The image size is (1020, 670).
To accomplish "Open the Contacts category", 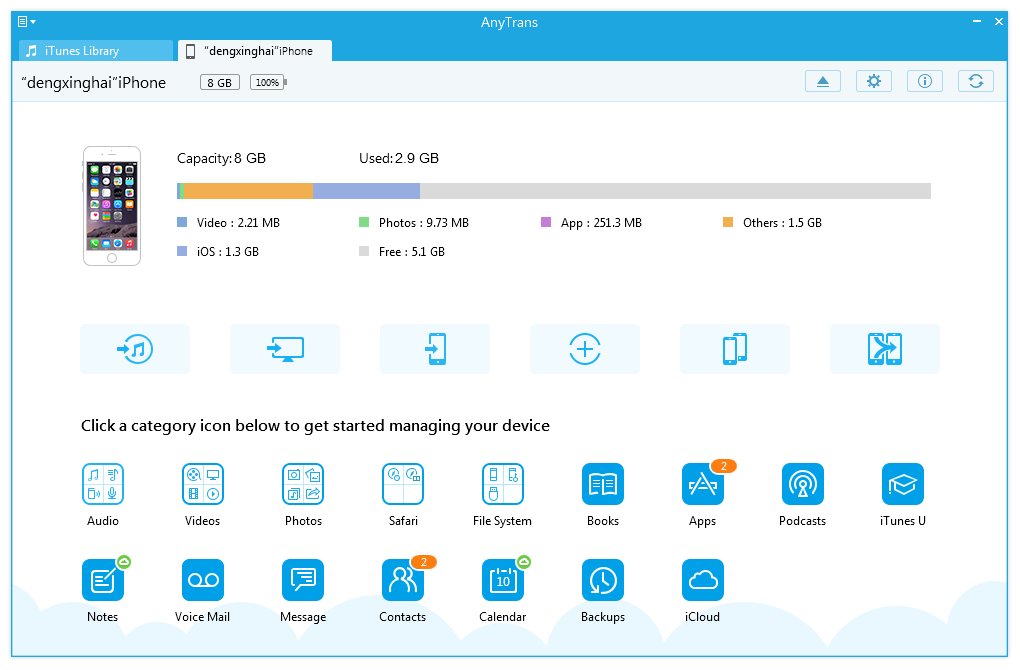I will [403, 580].
